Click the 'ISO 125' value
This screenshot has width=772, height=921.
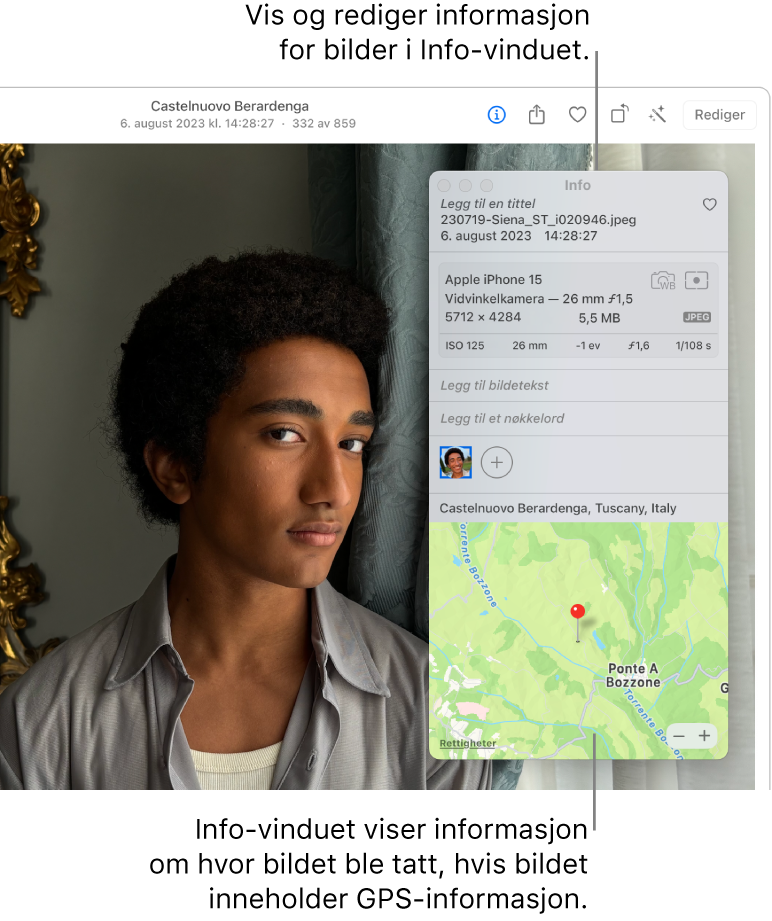tap(465, 345)
